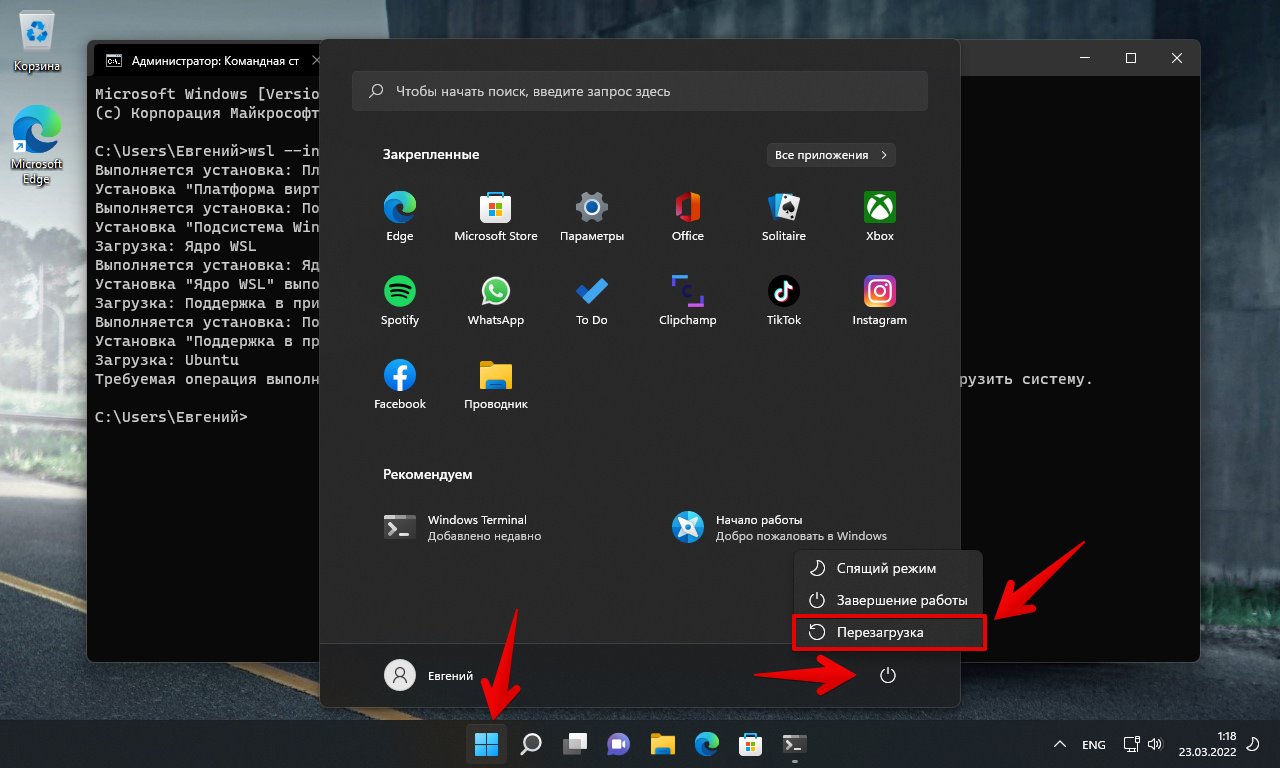Launch Edge from taskbar
Screen dimensions: 1280x768
707,744
